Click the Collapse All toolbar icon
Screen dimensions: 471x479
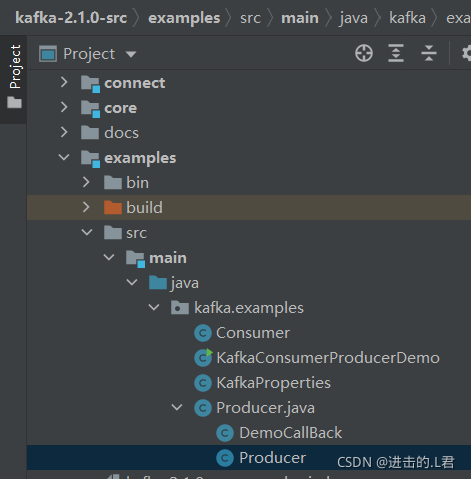pos(429,53)
